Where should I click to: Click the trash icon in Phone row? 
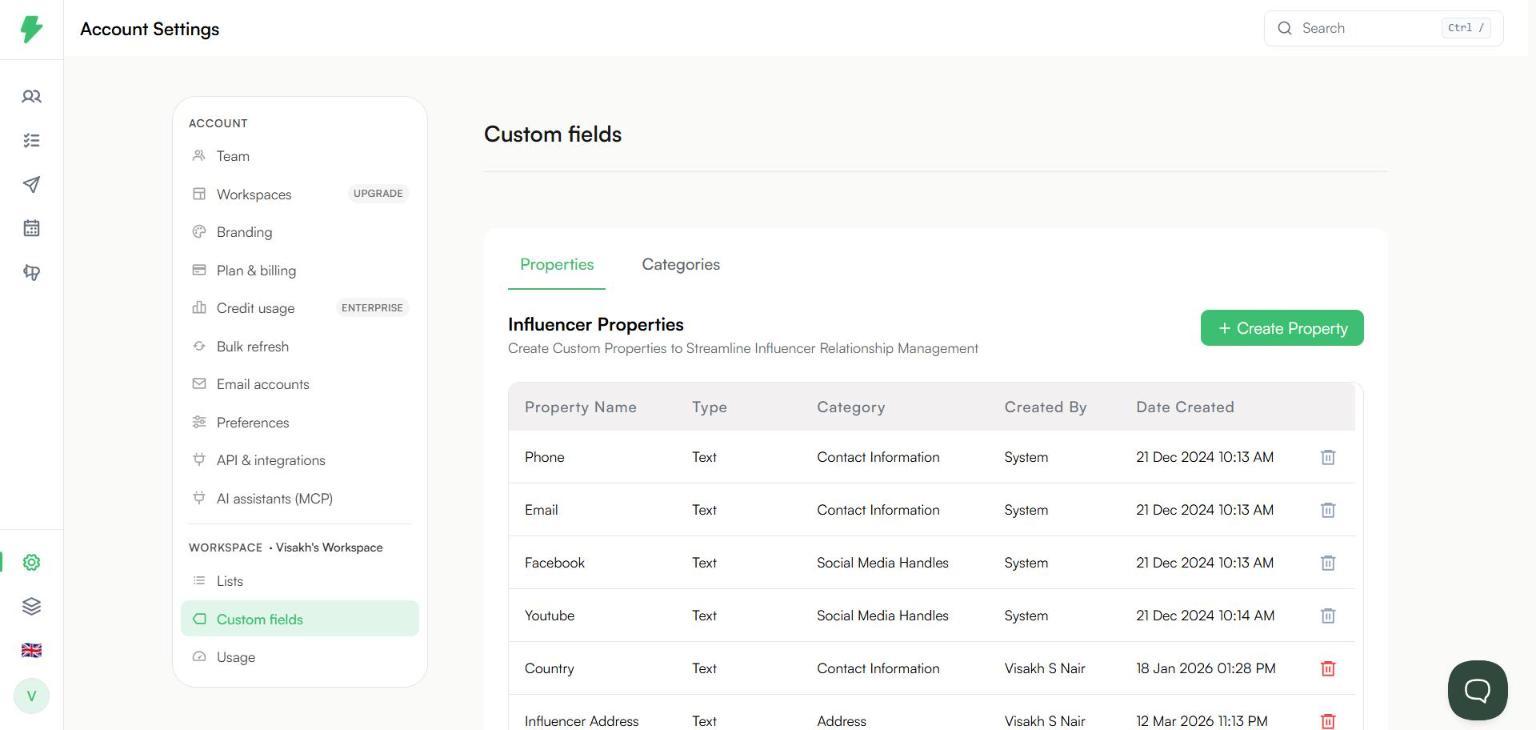tap(1328, 457)
